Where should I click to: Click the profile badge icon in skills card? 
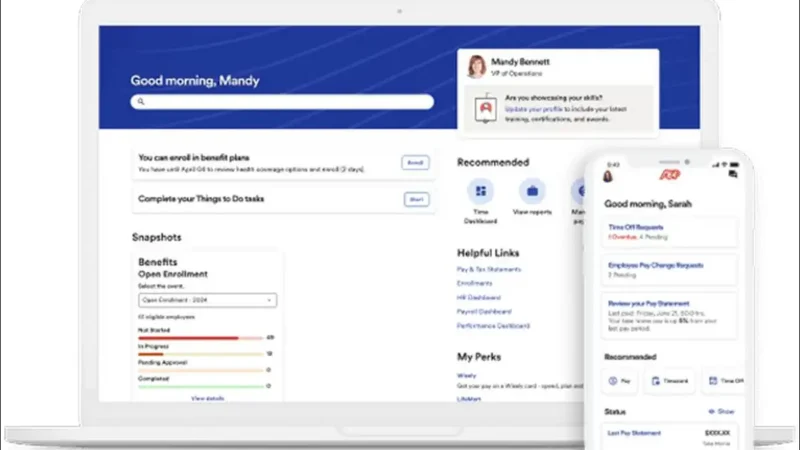[486, 109]
